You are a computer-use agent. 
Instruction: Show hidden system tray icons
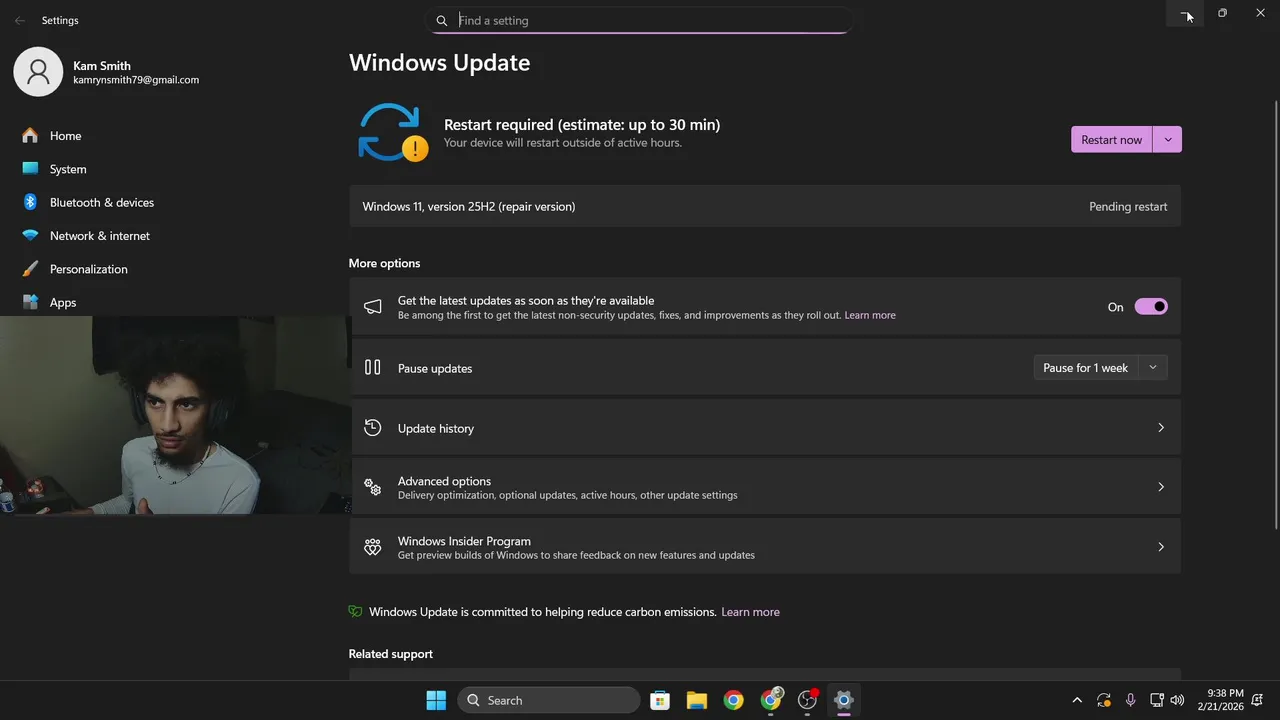1077,700
